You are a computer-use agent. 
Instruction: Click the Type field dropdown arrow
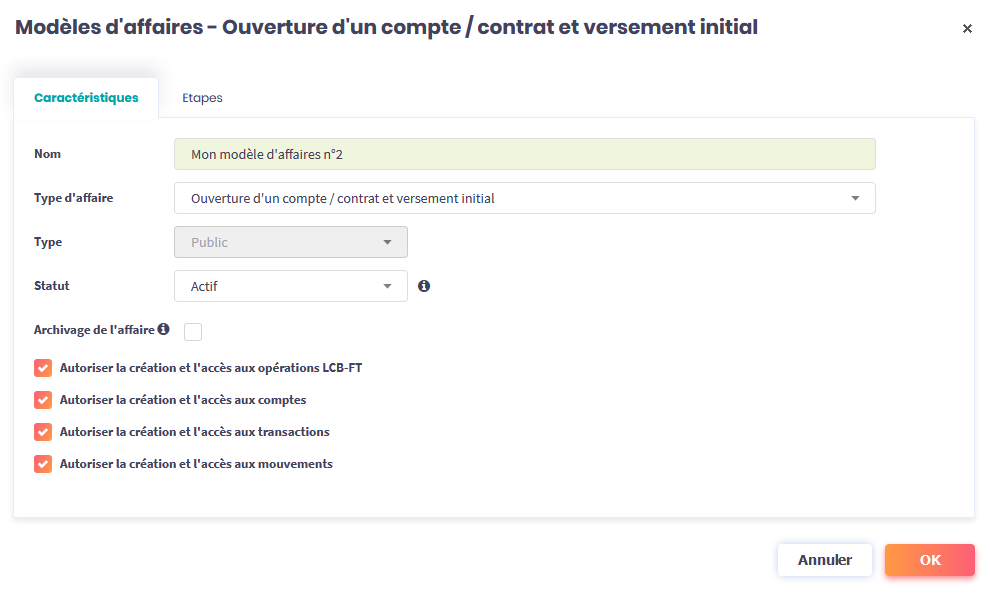(x=387, y=242)
